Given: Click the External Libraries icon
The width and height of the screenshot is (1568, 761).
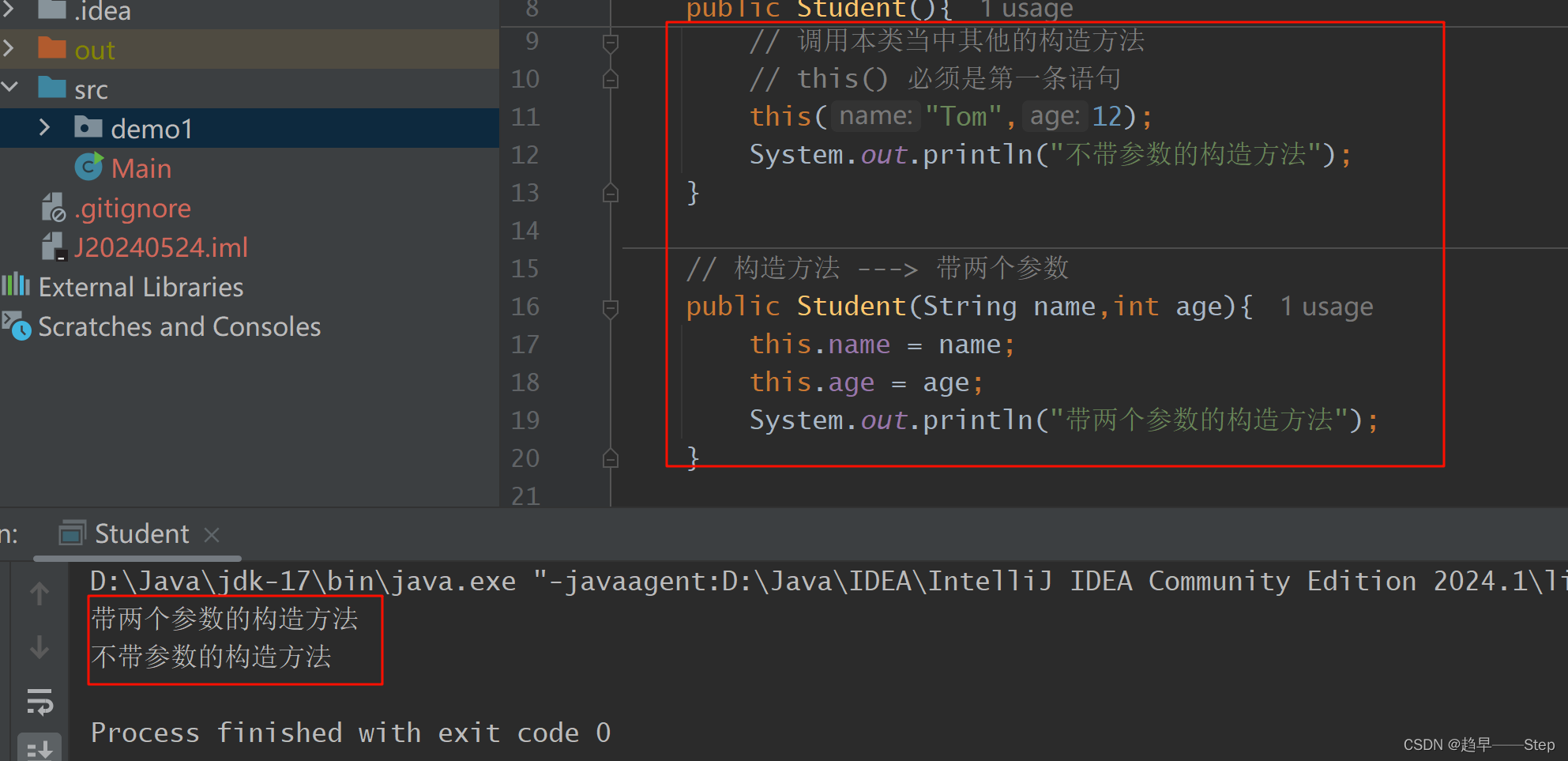Looking at the screenshot, I should click(16, 285).
